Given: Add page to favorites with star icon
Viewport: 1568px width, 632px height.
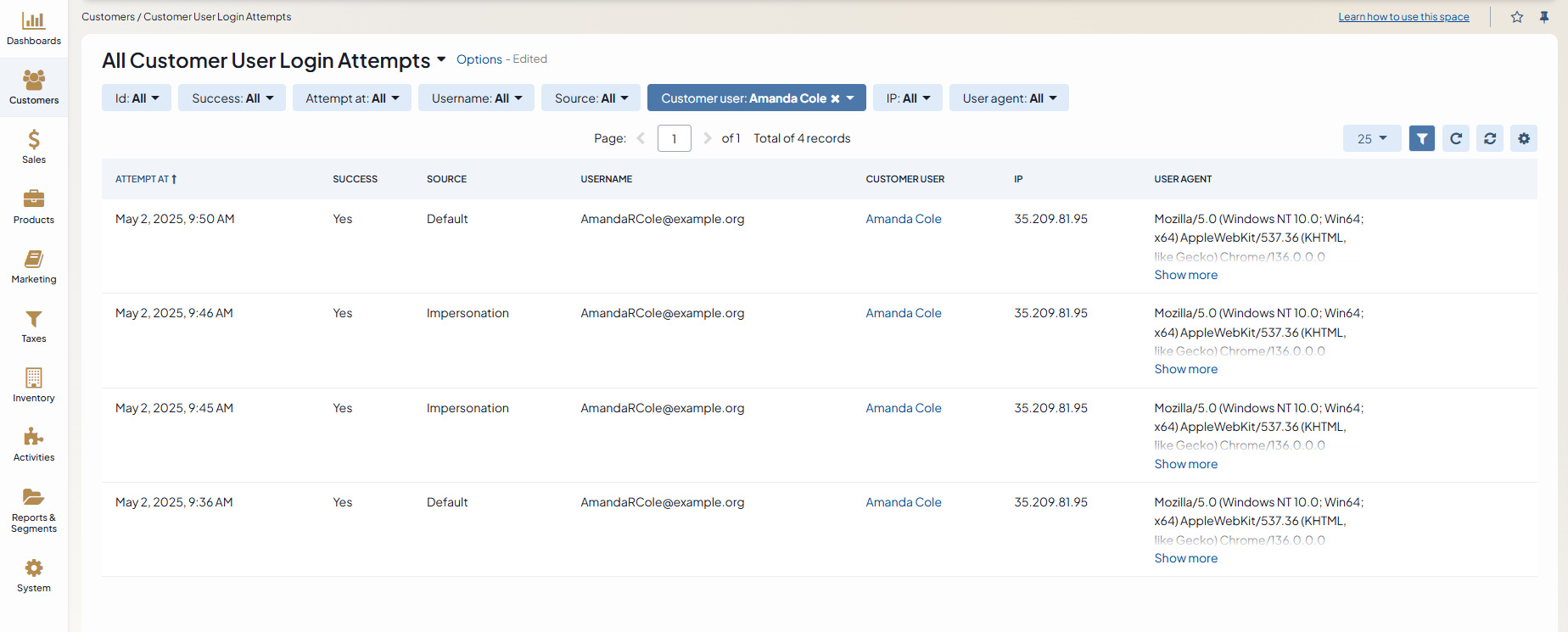Looking at the screenshot, I should (1517, 17).
